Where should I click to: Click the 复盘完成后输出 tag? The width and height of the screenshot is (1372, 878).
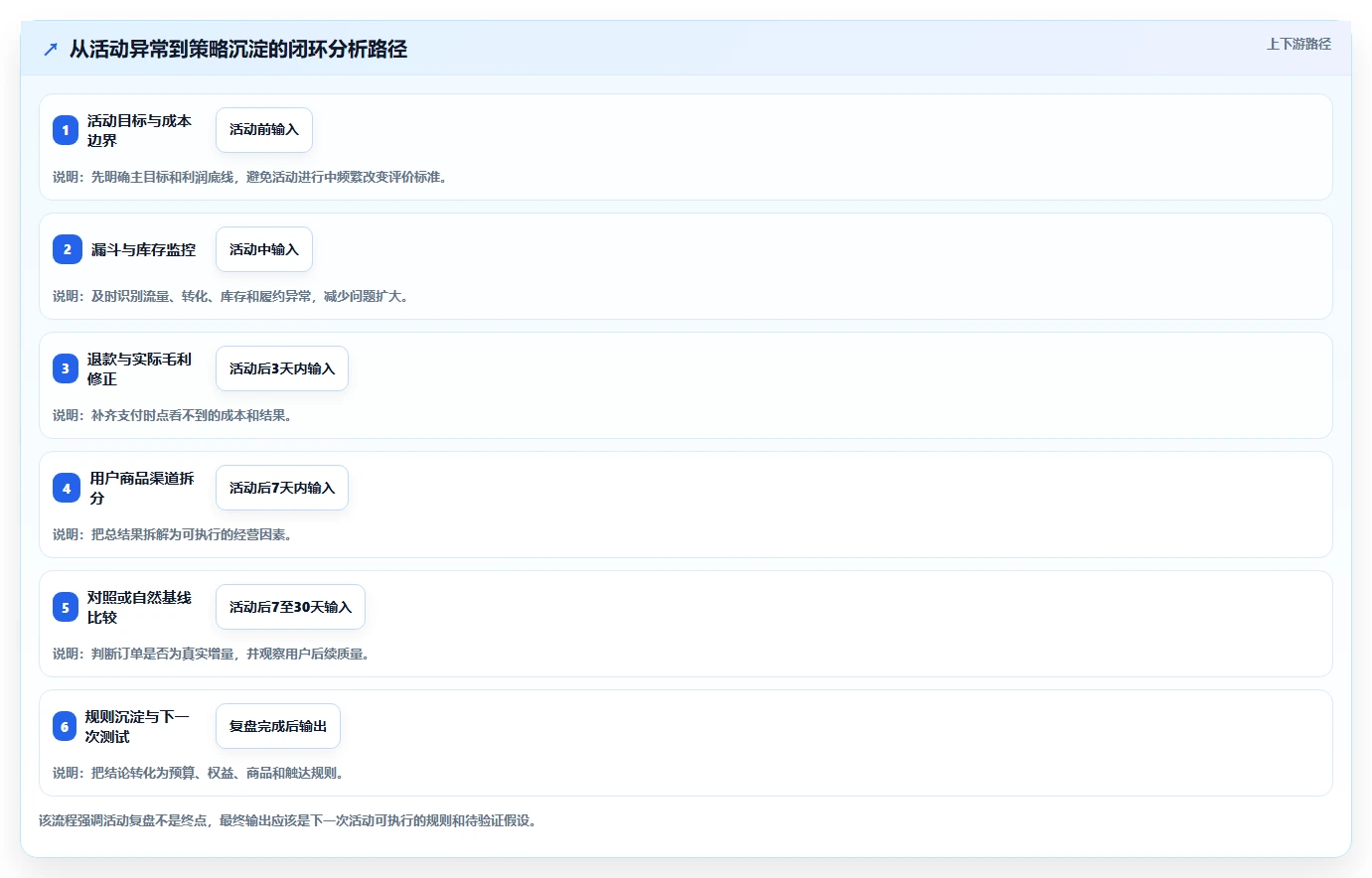coord(278,726)
